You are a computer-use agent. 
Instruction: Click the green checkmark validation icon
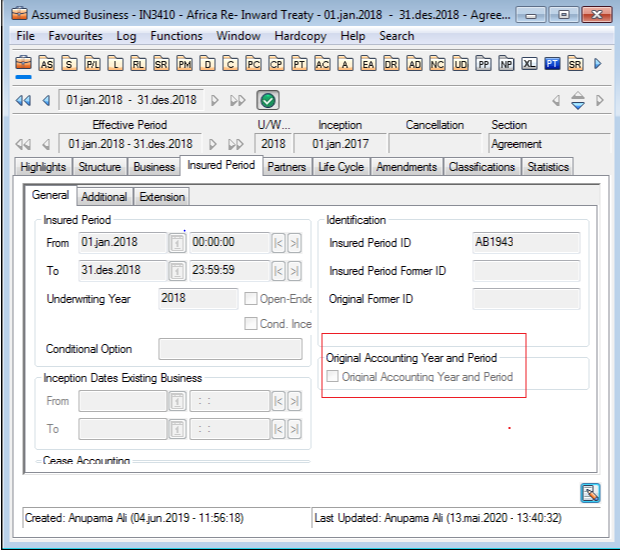pyautogui.click(x=268, y=100)
